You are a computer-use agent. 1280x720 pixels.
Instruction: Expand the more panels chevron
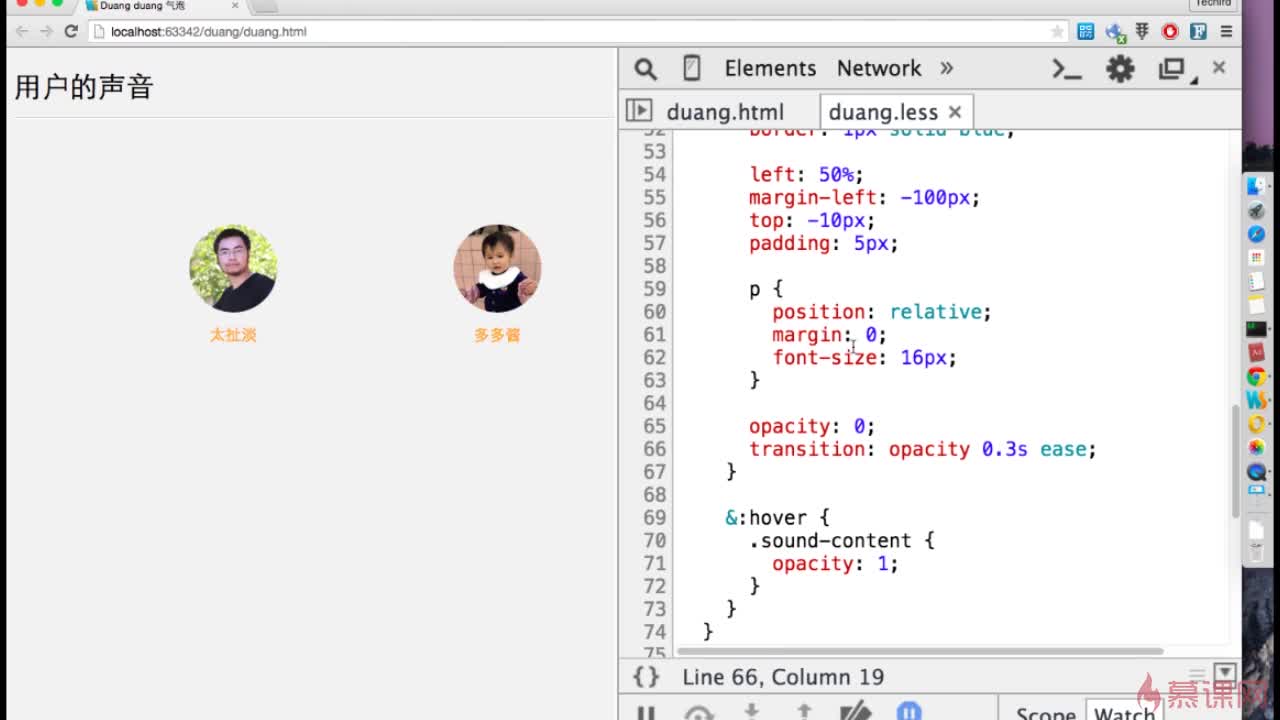pos(946,68)
